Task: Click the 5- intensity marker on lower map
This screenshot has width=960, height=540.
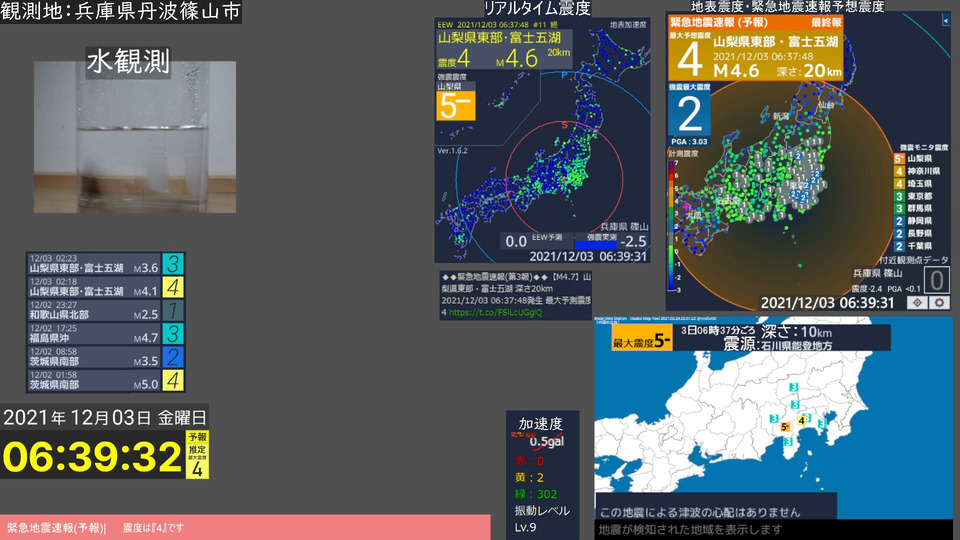Action: tap(785, 427)
